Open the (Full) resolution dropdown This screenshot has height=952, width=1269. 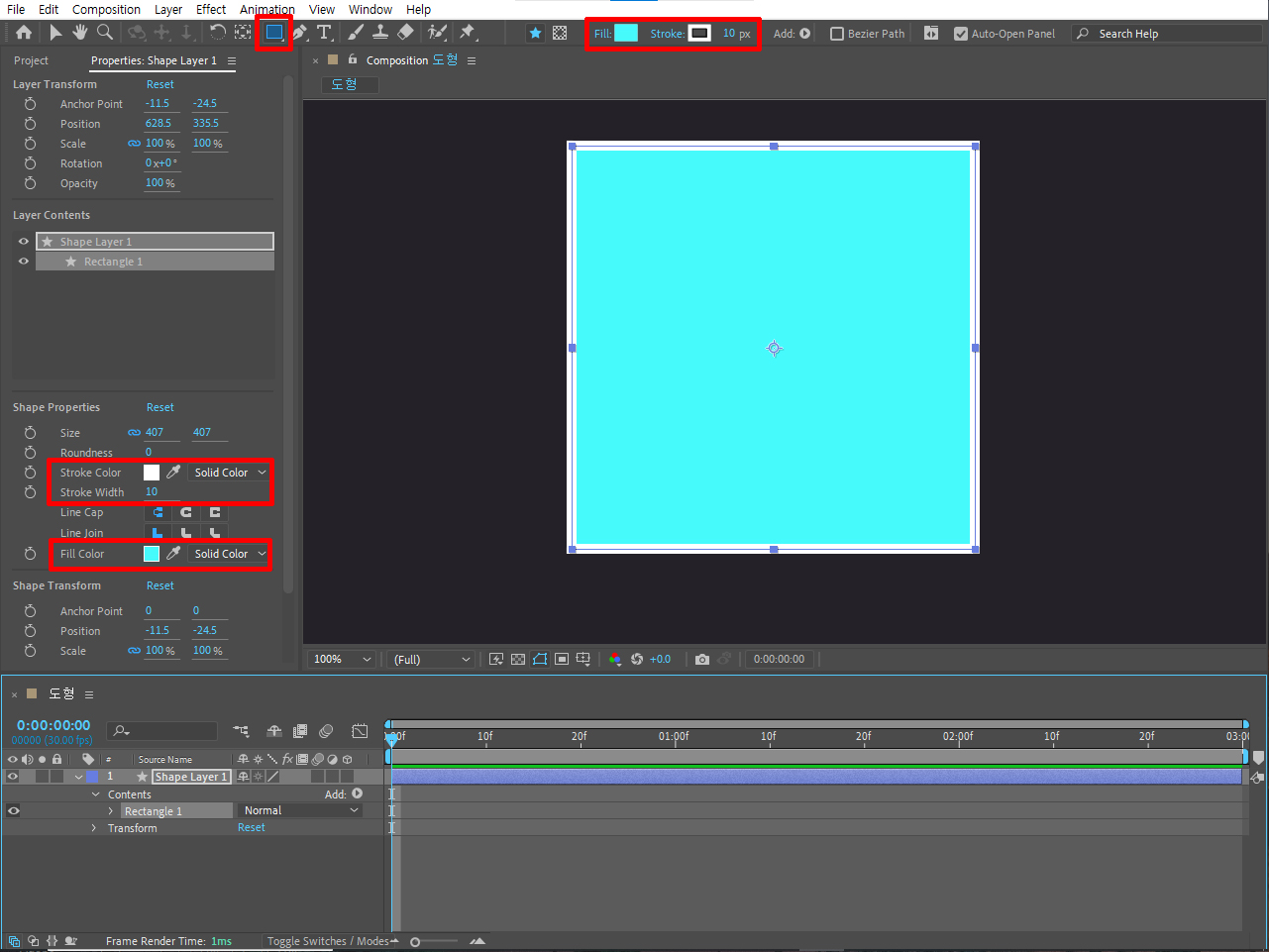(x=431, y=659)
